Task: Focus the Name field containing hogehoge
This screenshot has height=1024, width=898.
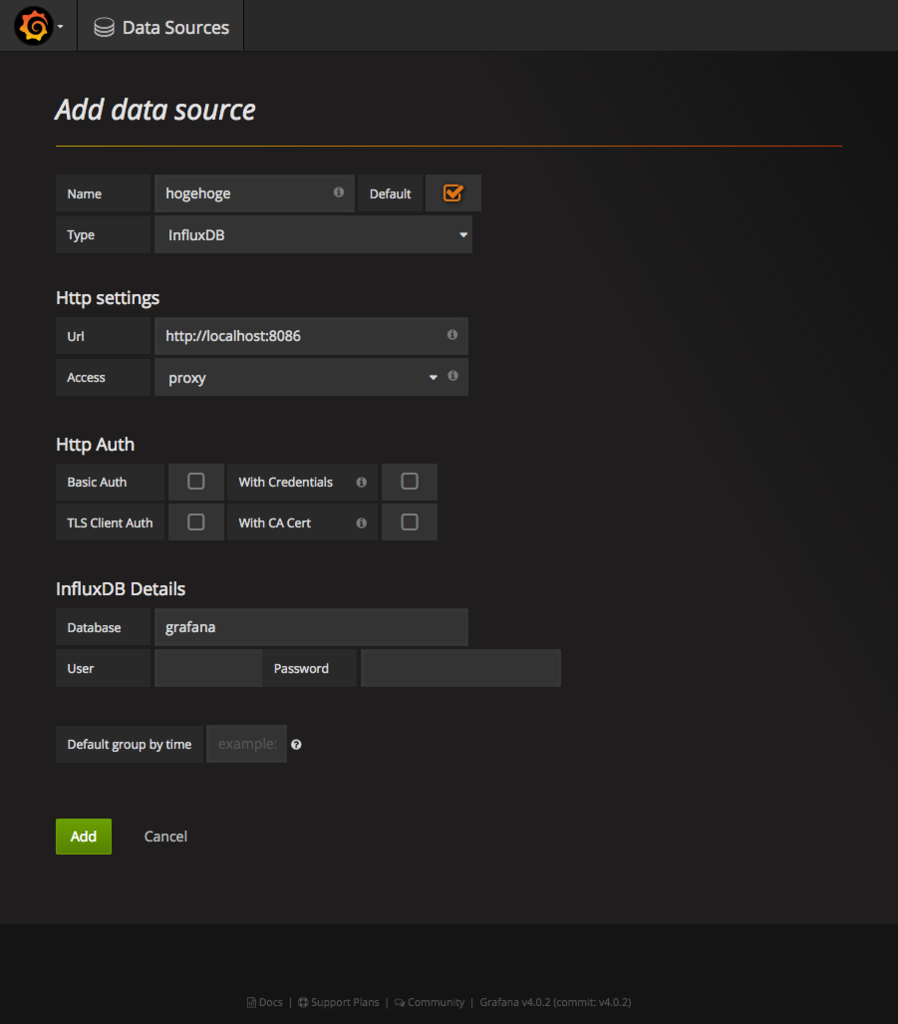Action: [x=255, y=193]
